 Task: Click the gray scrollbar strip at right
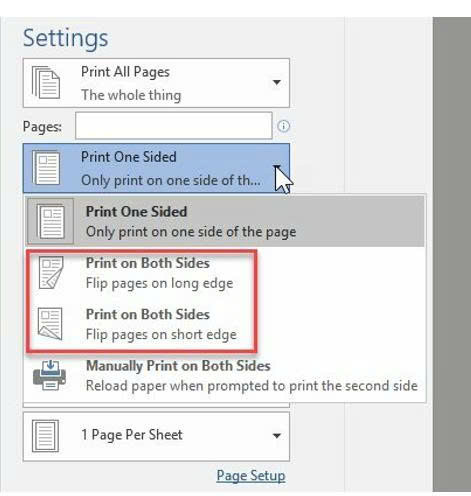(452, 254)
